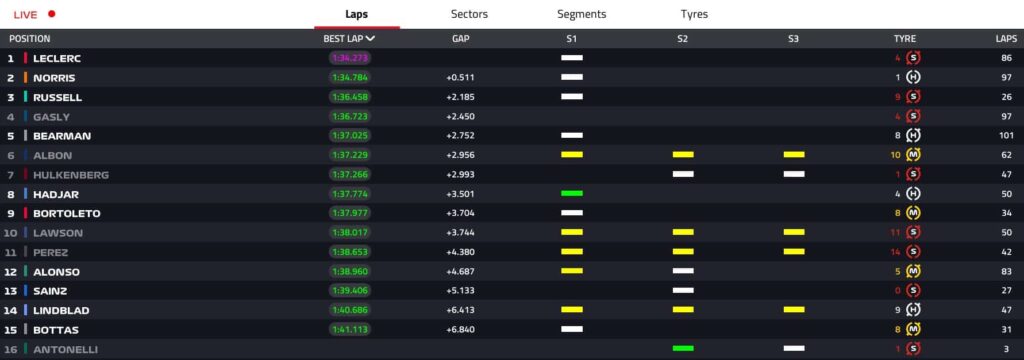Click the POSITION column header

tap(29, 39)
